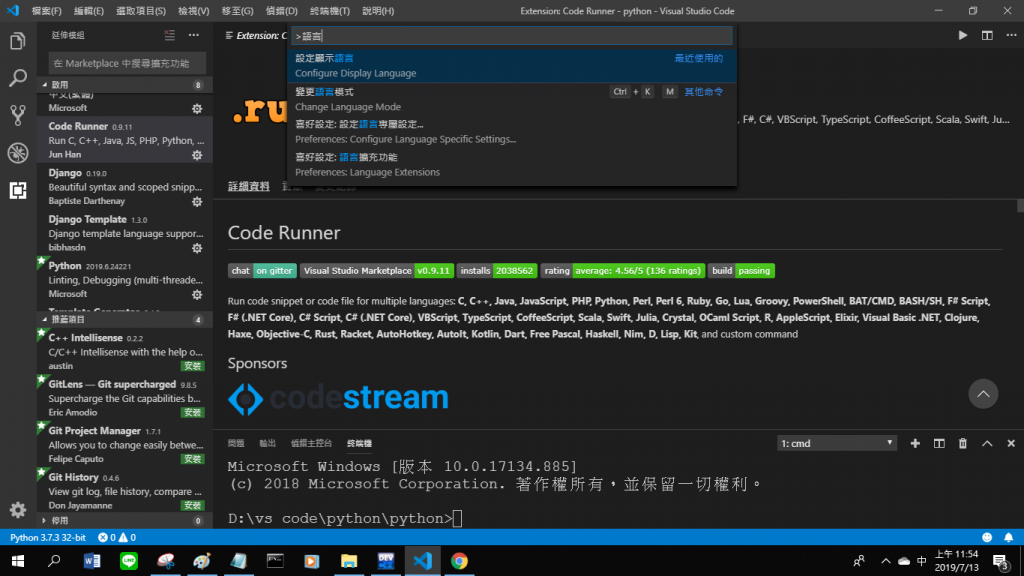Collapse the 啟用 enabled extensions section
This screenshot has height=576, width=1024.
[124, 85]
